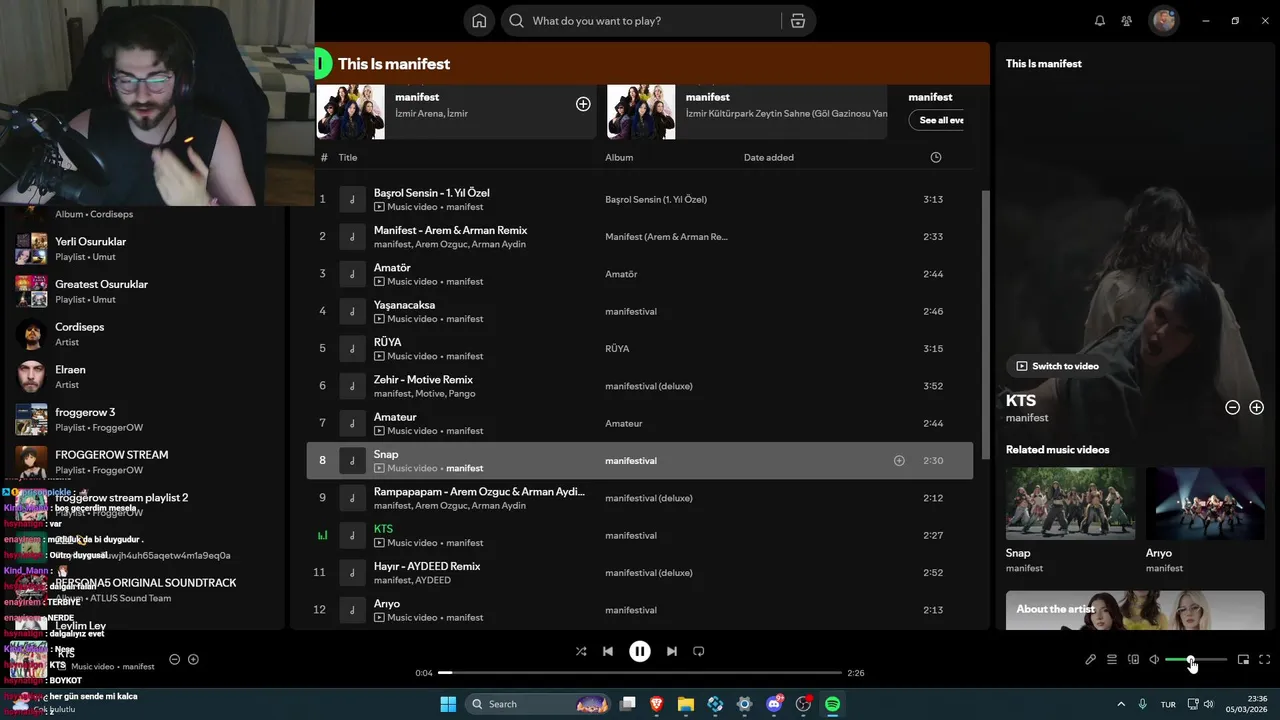
Task: Open Elraen artist in sidebar
Action: [145, 376]
